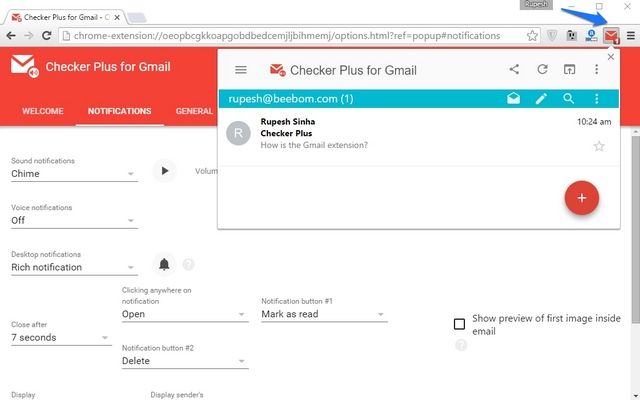Click the address bar URL
Image resolution: width=640 pixels, height=400 pixels.
pos(287,36)
